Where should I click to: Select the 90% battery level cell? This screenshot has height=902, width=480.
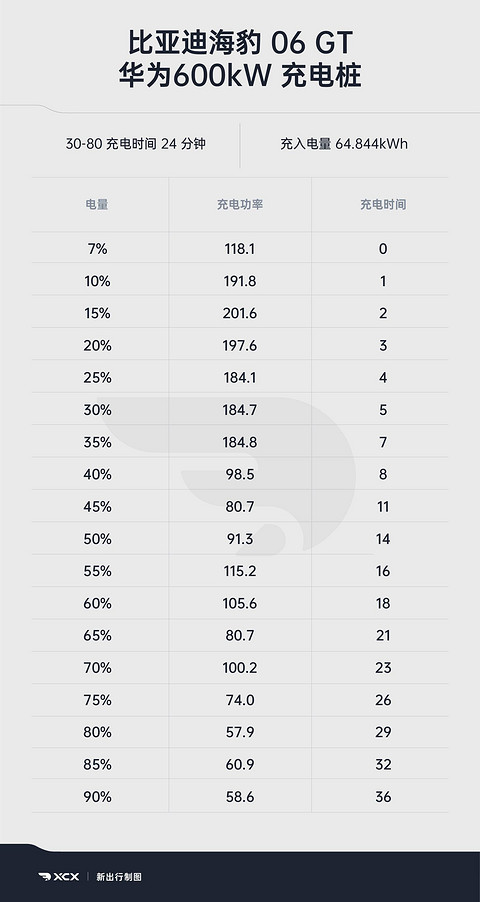coord(97,797)
